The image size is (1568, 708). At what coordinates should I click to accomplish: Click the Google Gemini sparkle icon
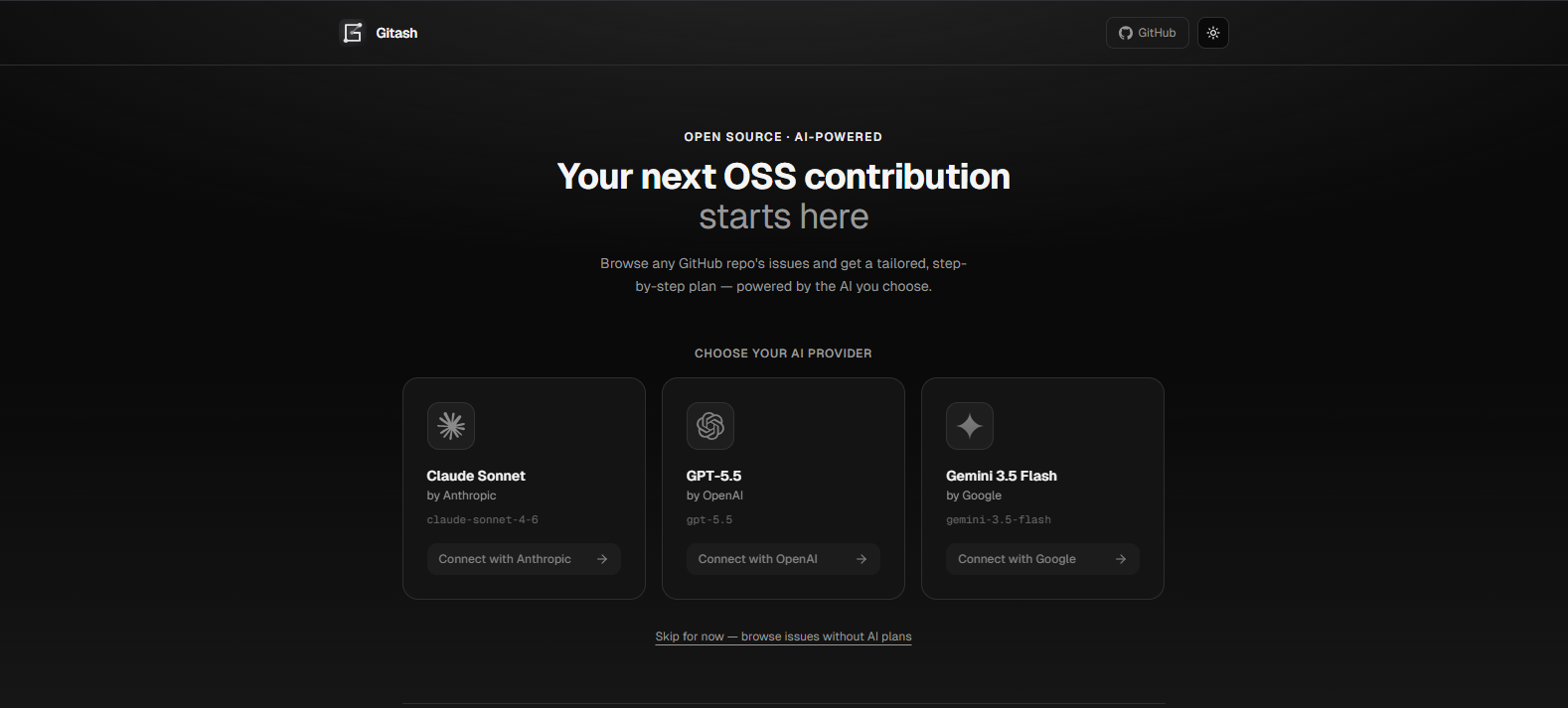point(970,426)
